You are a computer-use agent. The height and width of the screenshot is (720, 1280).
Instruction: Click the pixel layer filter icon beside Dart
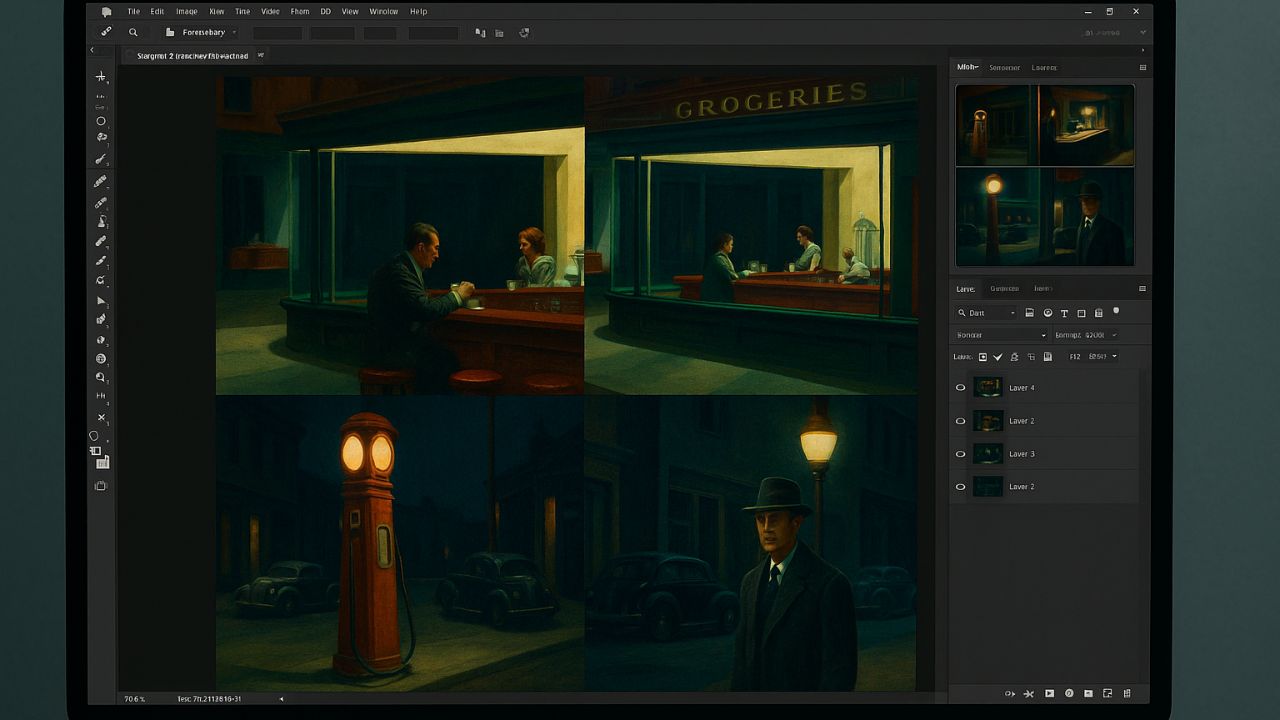point(1029,314)
